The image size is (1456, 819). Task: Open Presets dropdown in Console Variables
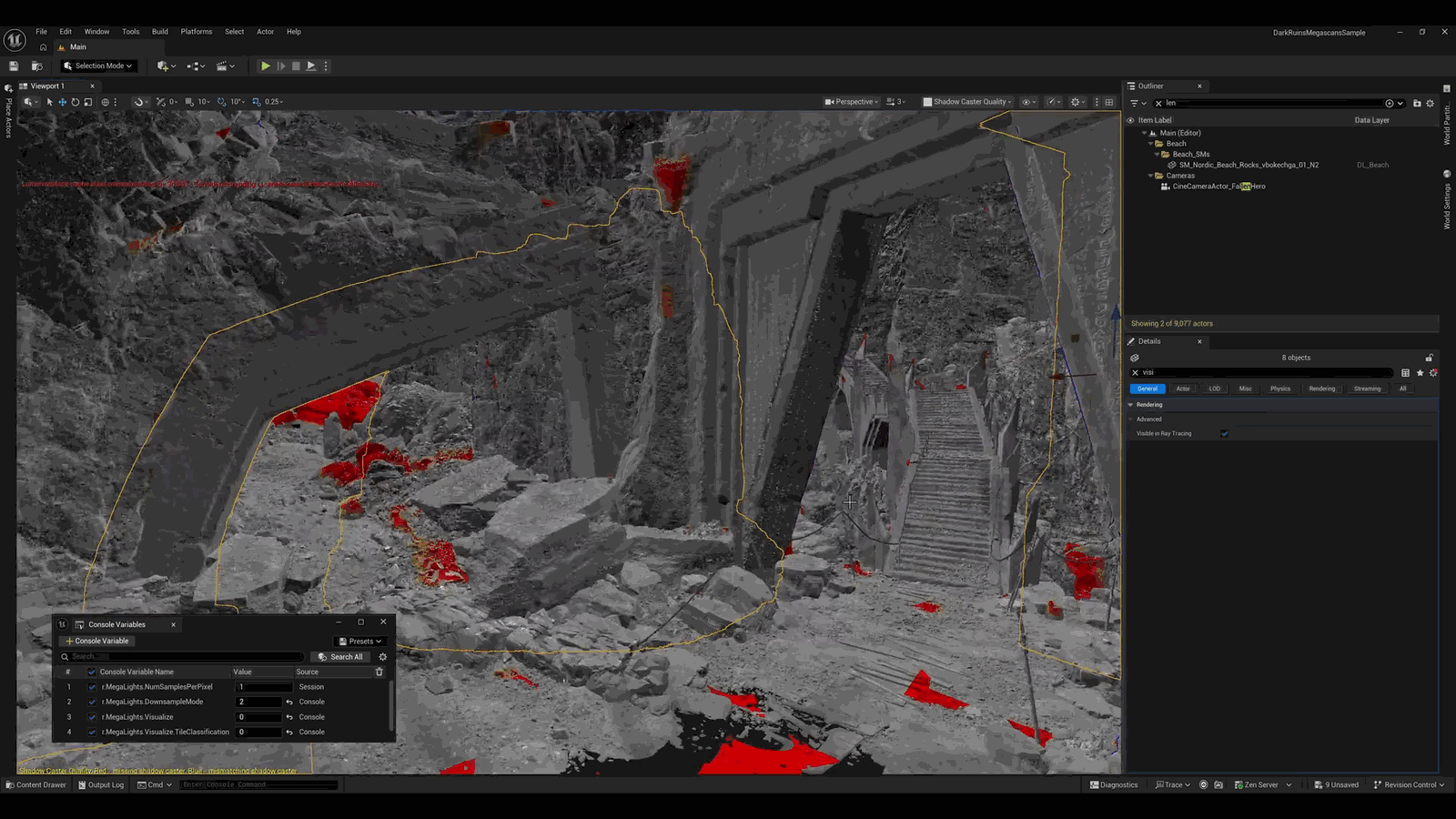point(360,641)
